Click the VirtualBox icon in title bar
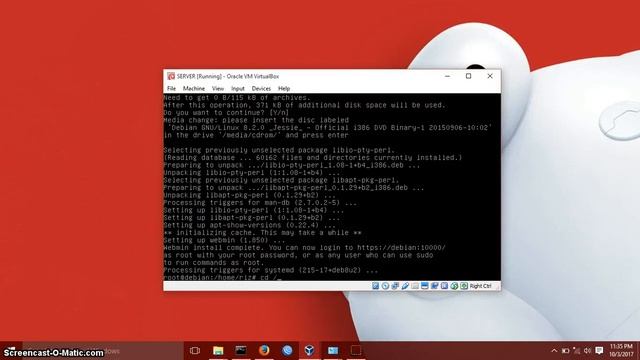Viewport: 640px width, 360px height. (171, 76)
